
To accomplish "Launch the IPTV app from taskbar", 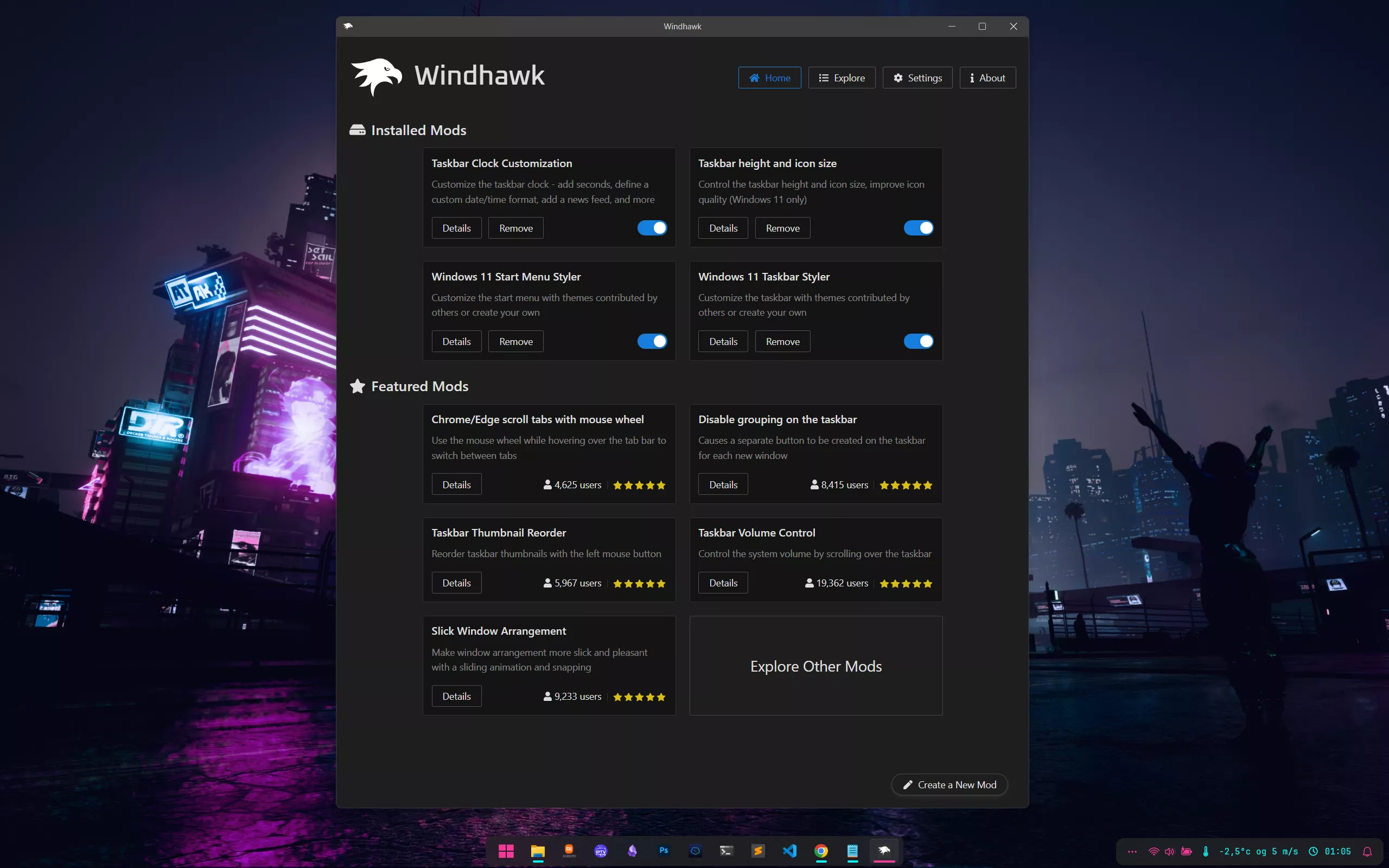I will pyautogui.click(x=601, y=851).
